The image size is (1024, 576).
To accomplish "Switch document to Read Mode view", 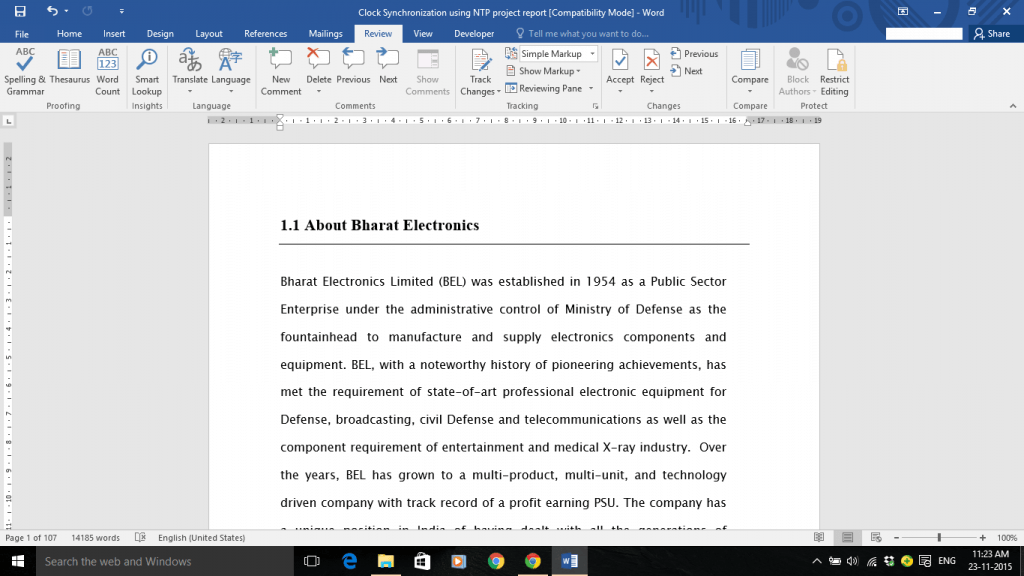I will [818, 537].
